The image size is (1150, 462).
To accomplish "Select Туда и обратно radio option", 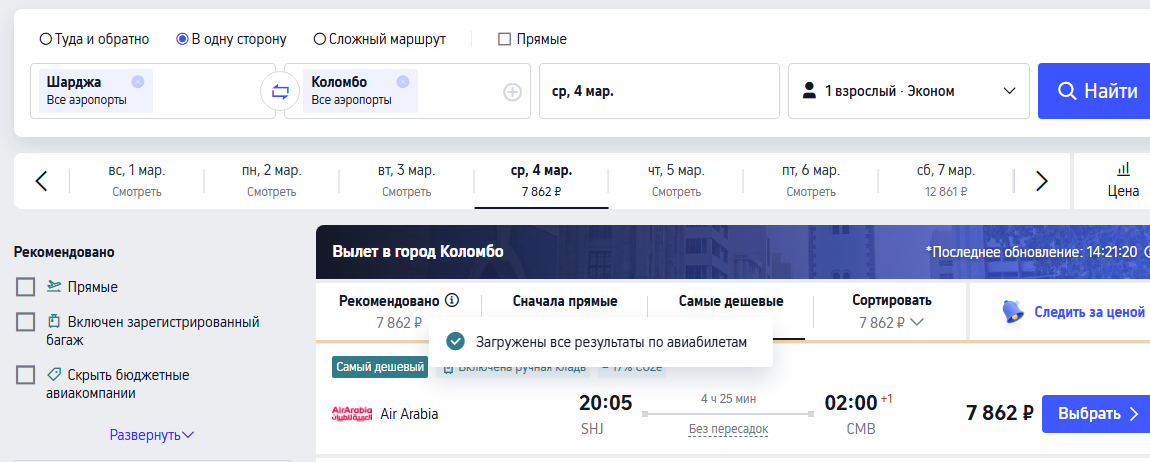I will (x=45, y=40).
